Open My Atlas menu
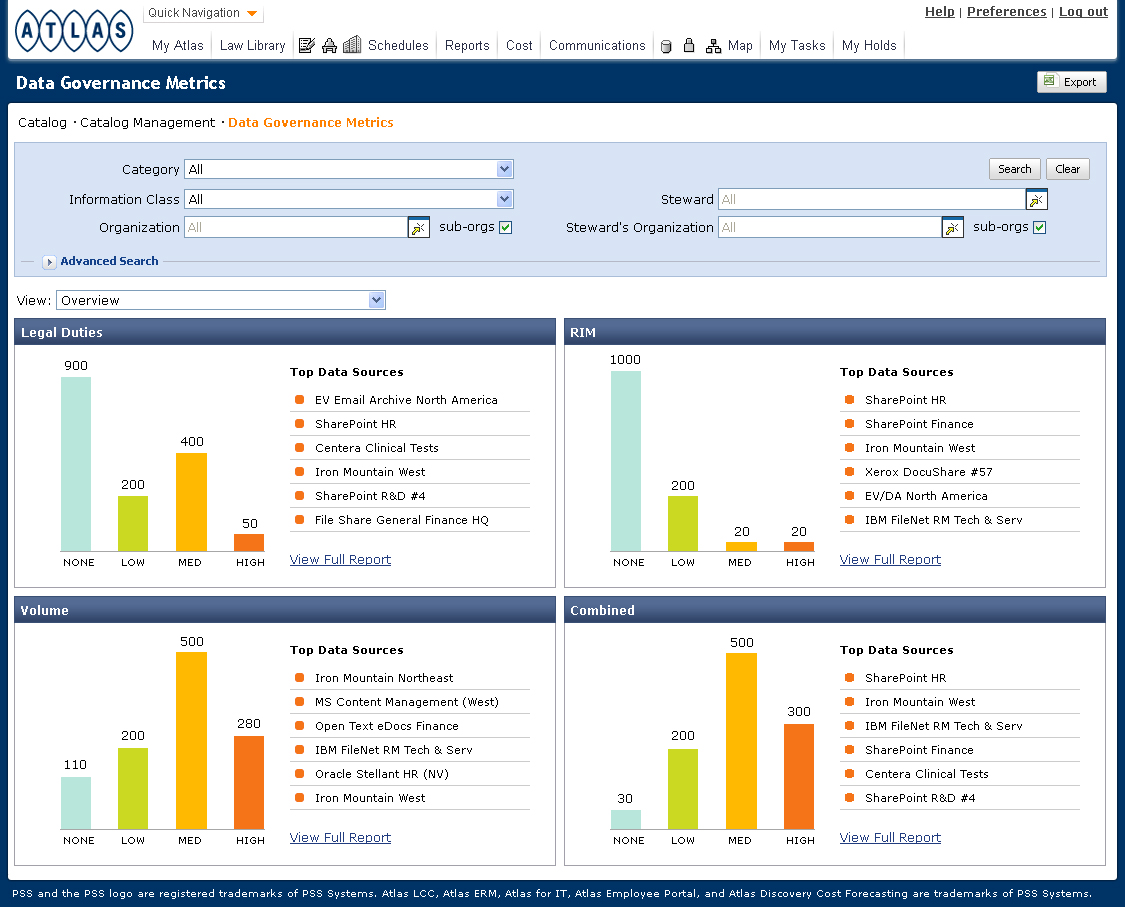Screen dimensions: 1125x907 pos(177,45)
